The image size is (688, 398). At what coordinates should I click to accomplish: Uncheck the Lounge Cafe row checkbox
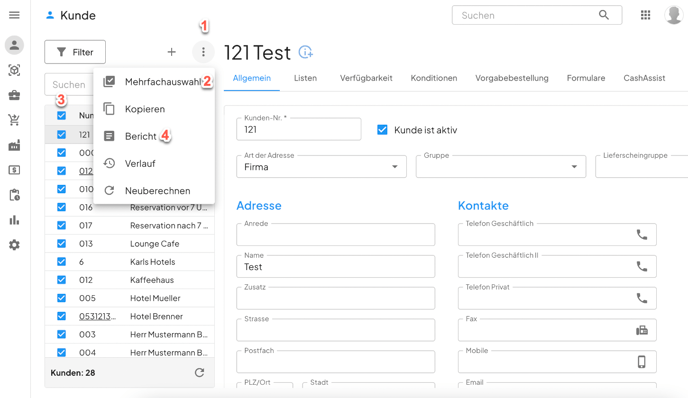click(x=61, y=244)
